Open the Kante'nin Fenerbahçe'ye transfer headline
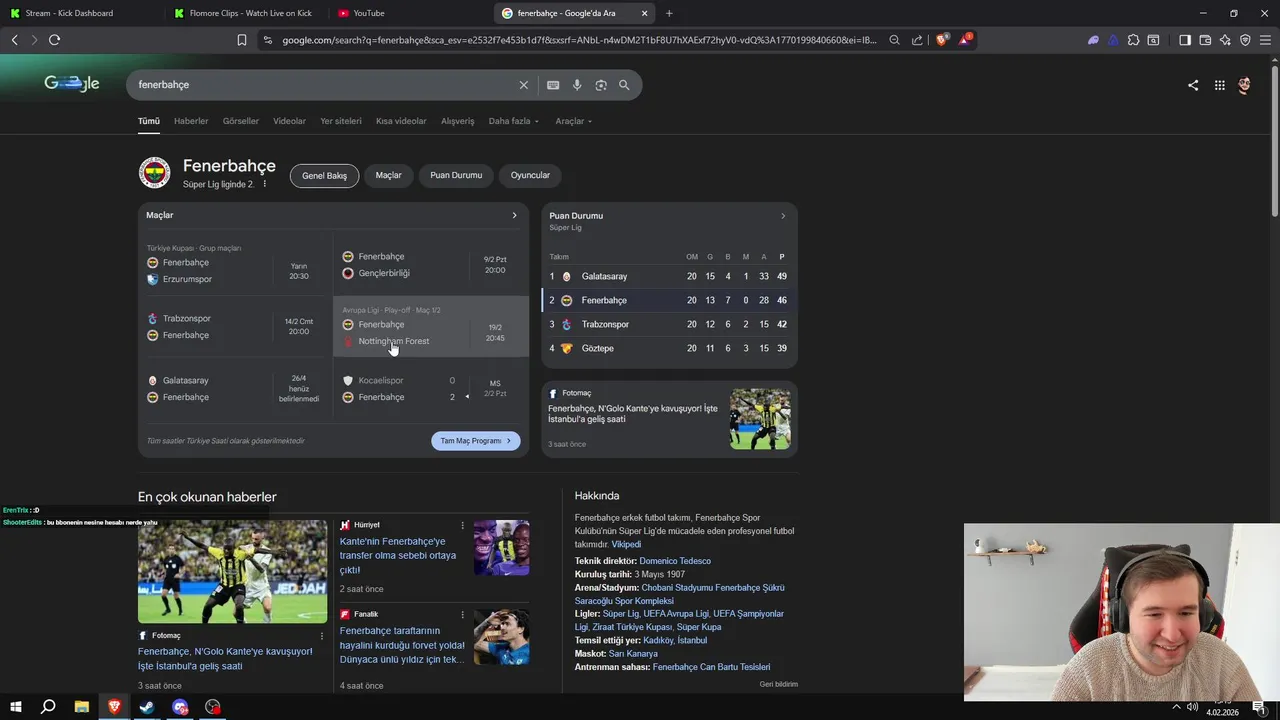 click(x=398, y=555)
